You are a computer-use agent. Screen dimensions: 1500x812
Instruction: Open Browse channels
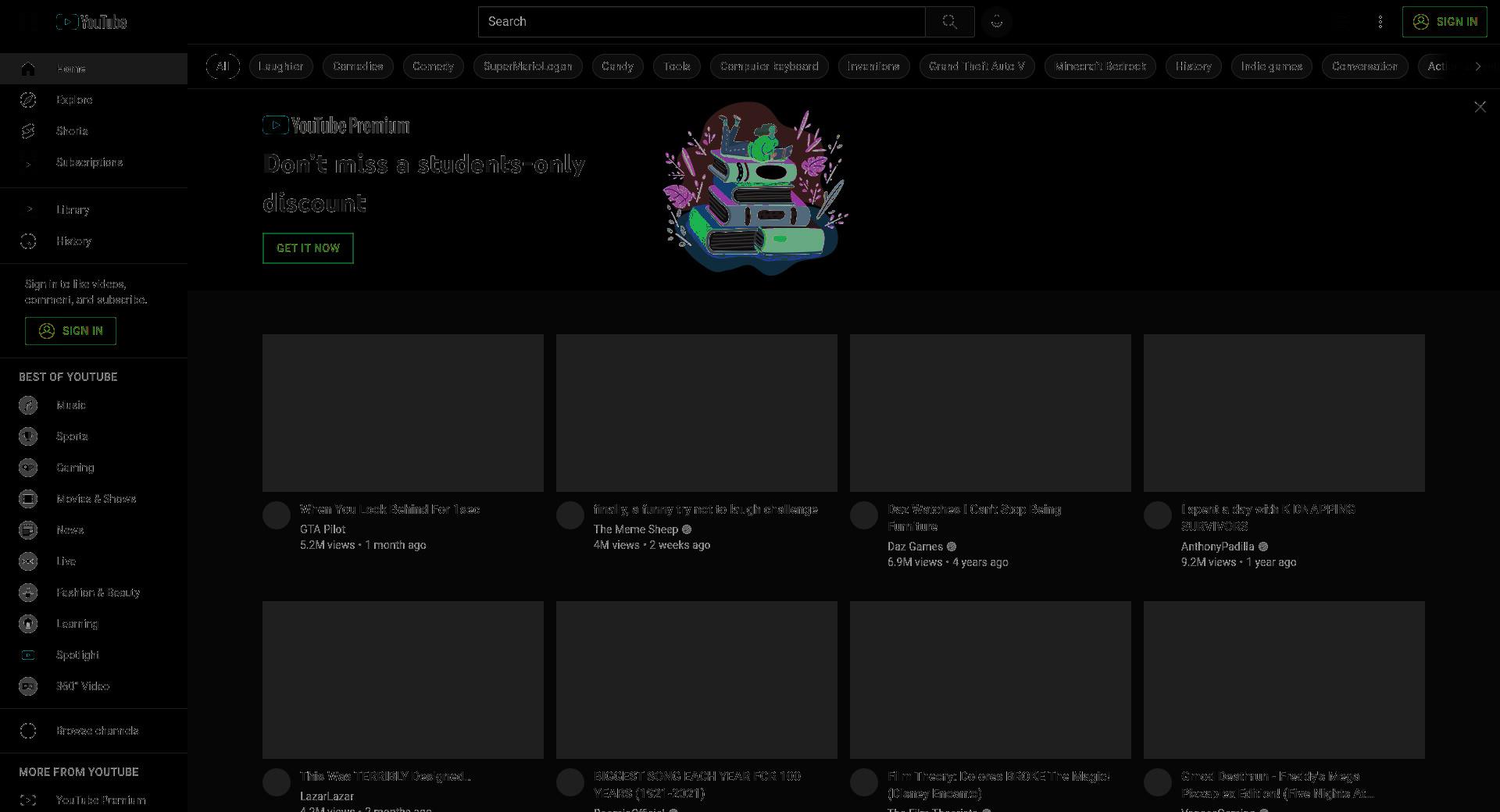[x=94, y=731]
